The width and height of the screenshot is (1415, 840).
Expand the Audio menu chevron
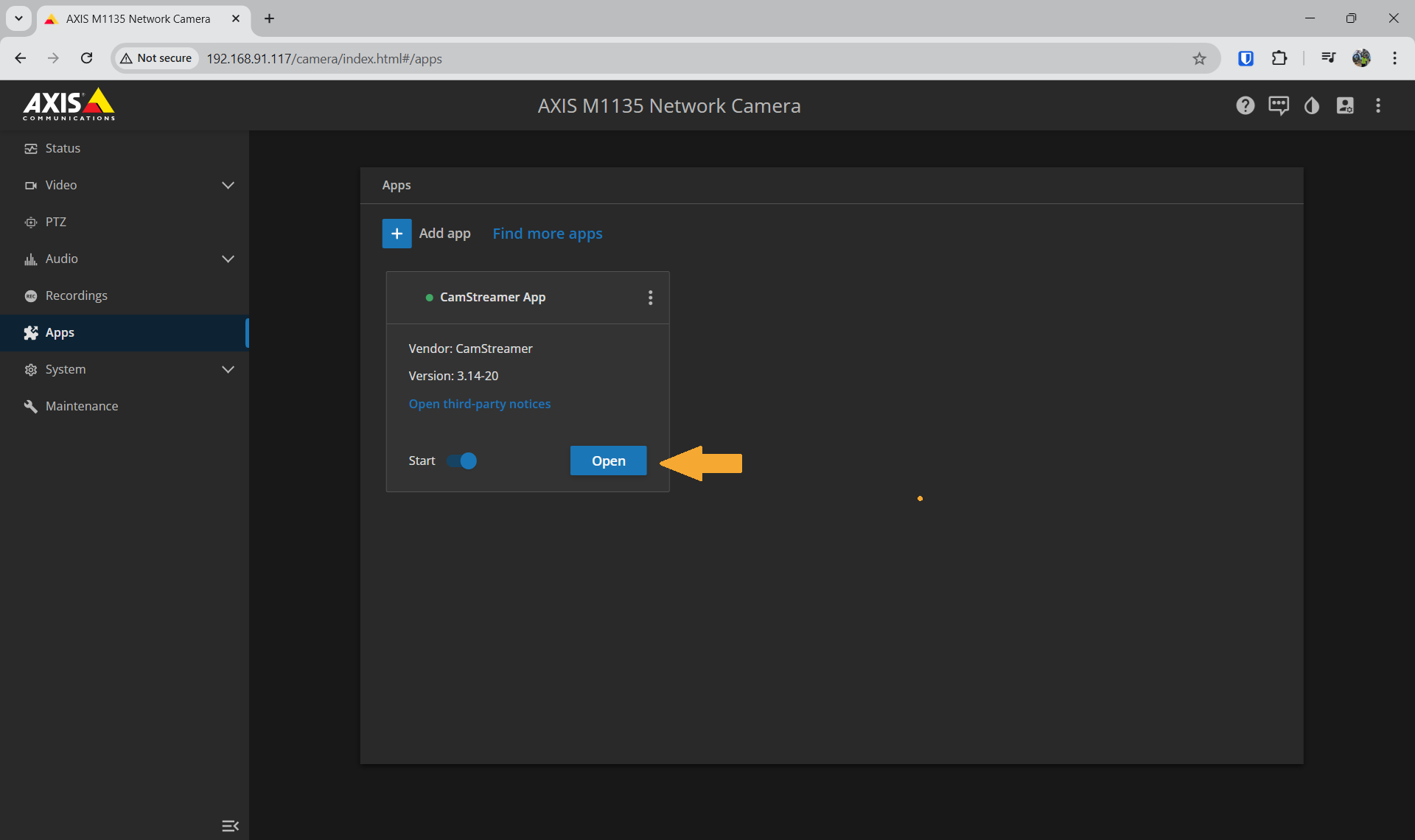pos(228,259)
